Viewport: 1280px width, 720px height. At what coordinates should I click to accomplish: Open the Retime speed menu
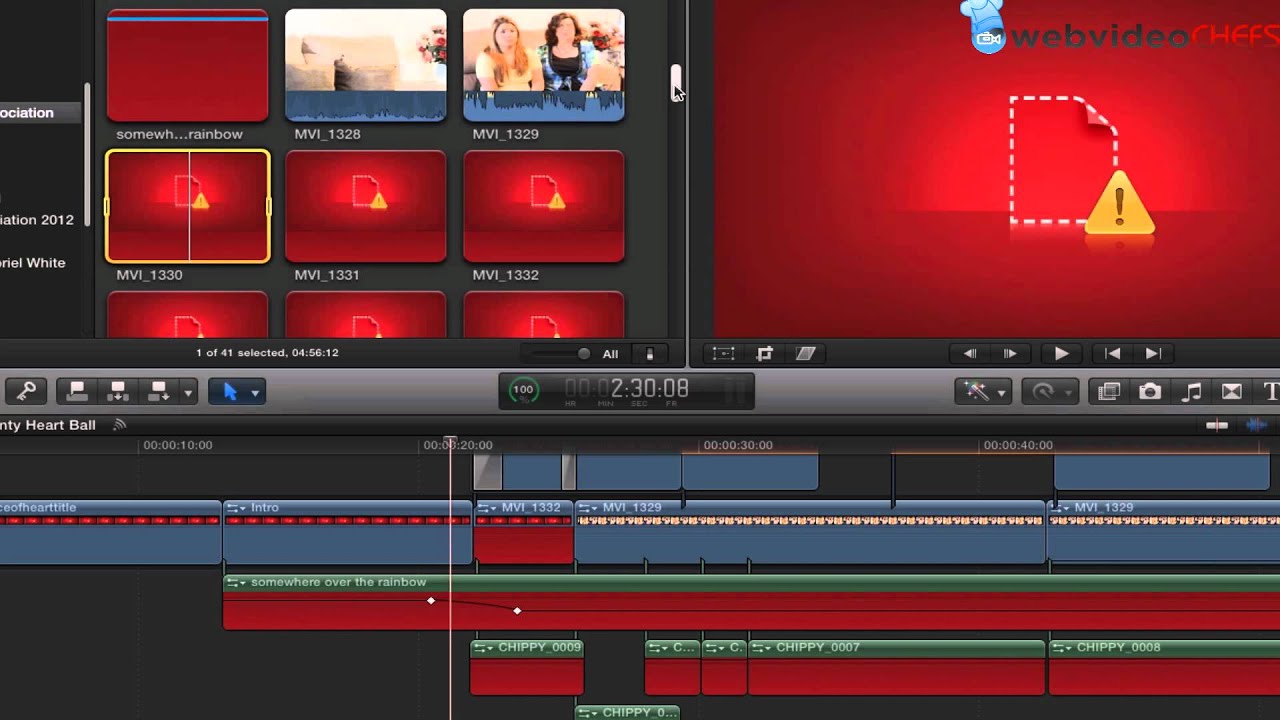click(x=1051, y=392)
